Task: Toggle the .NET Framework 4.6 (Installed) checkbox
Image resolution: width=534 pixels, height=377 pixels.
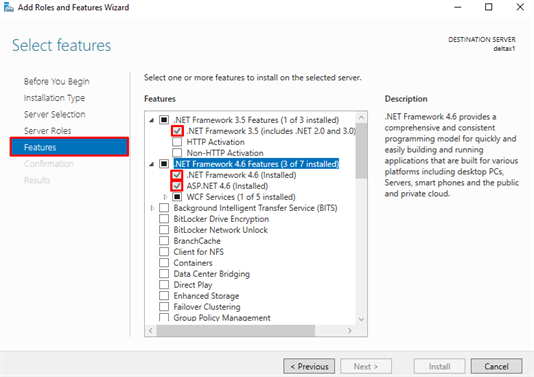Action: 177,175
